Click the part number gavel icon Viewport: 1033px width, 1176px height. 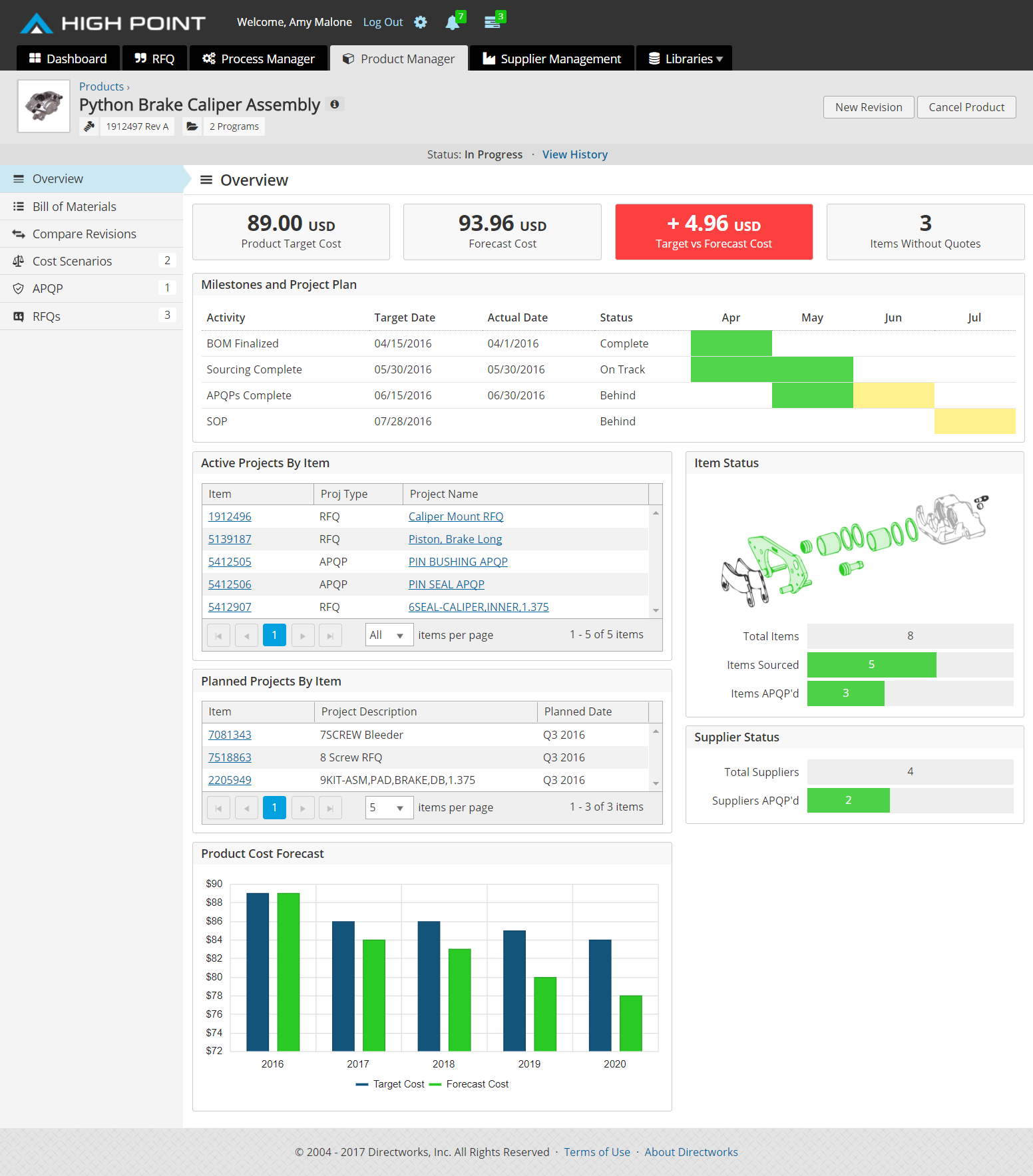pyautogui.click(x=89, y=126)
